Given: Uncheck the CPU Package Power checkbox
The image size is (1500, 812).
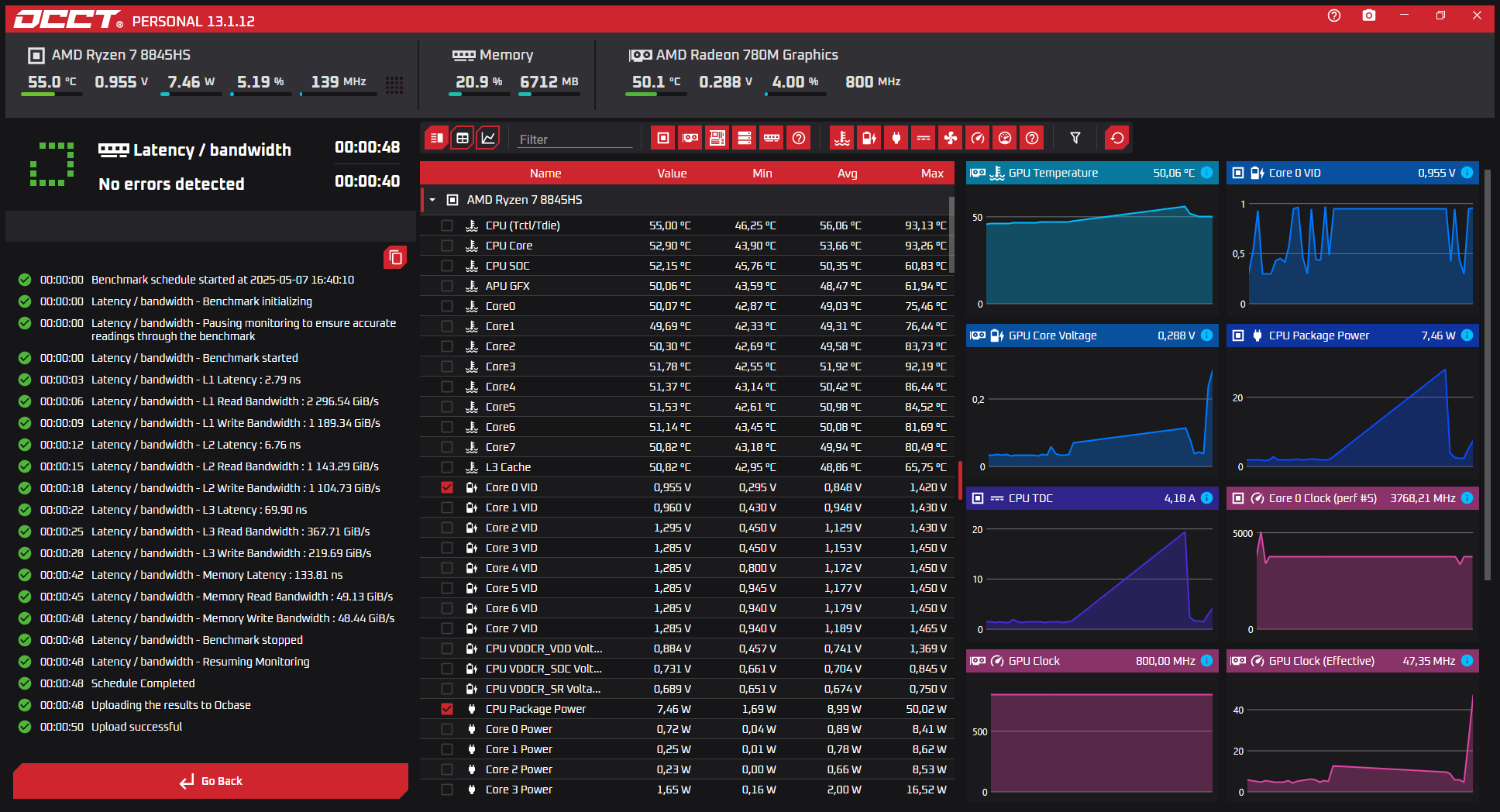Looking at the screenshot, I should pyautogui.click(x=447, y=709).
